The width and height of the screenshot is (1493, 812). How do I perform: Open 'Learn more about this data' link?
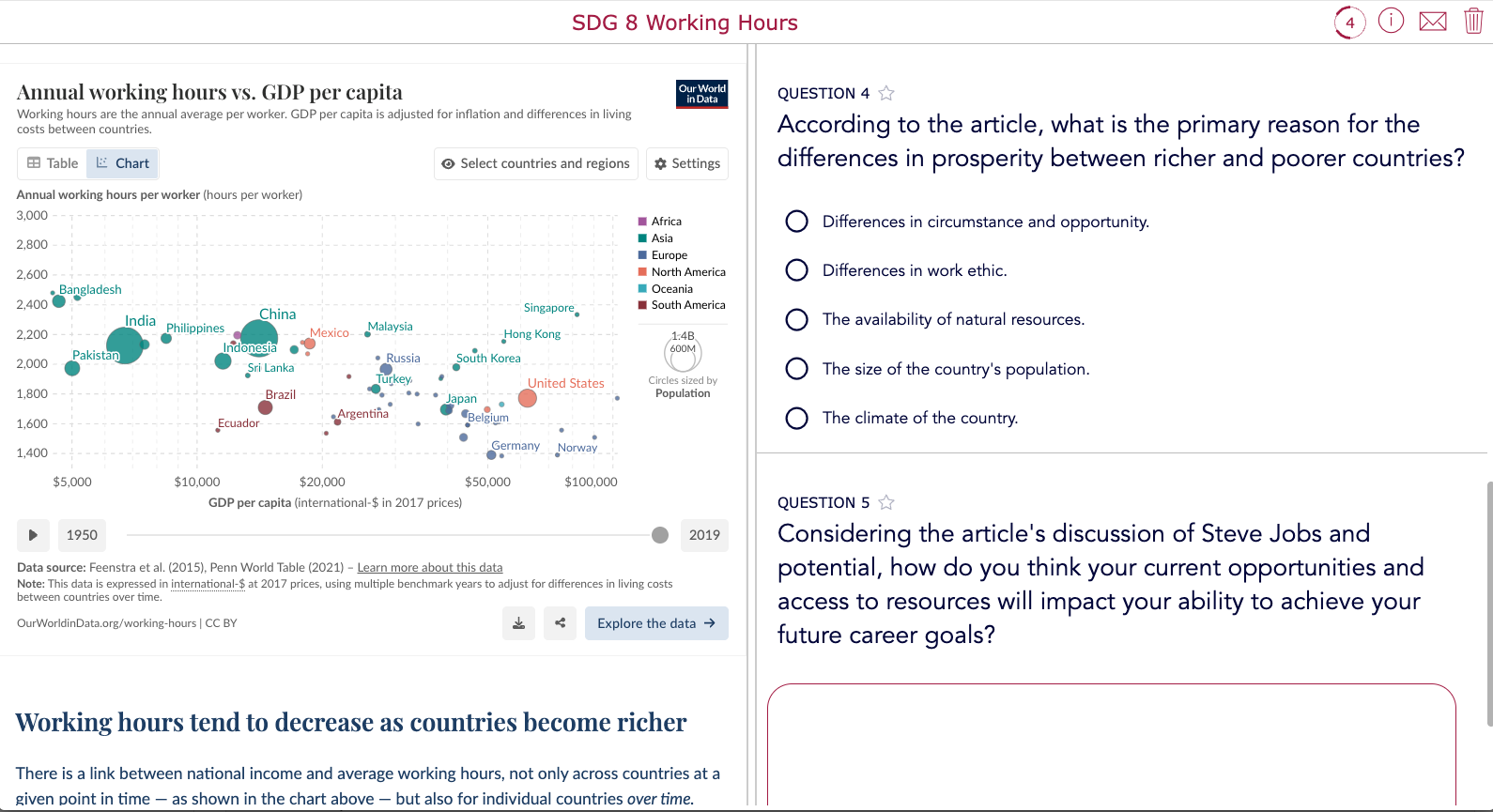[430, 567]
